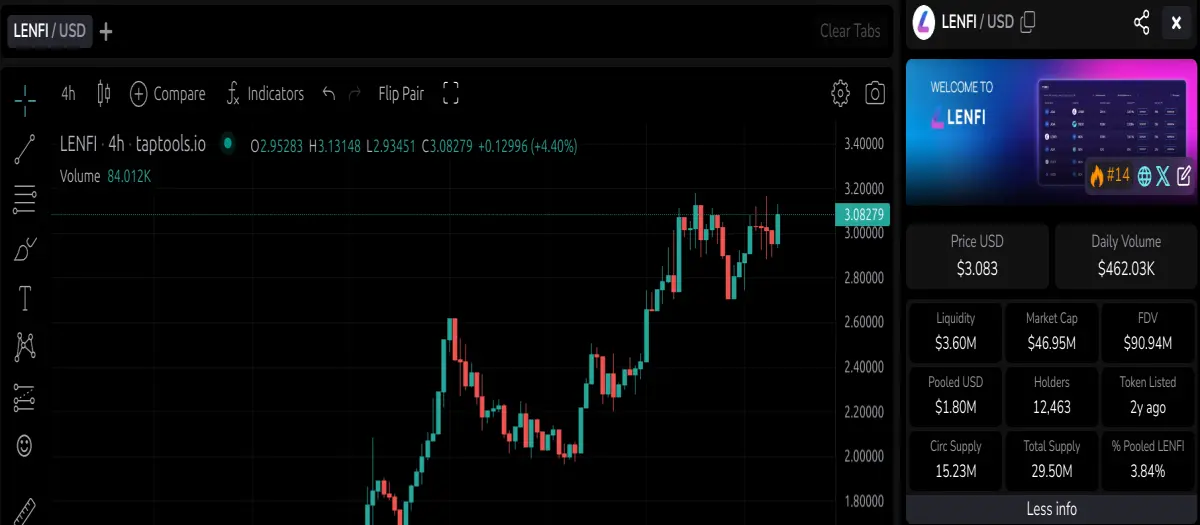Click the 3.40000 price axis label
The image size is (1200, 525).
pyautogui.click(x=863, y=143)
